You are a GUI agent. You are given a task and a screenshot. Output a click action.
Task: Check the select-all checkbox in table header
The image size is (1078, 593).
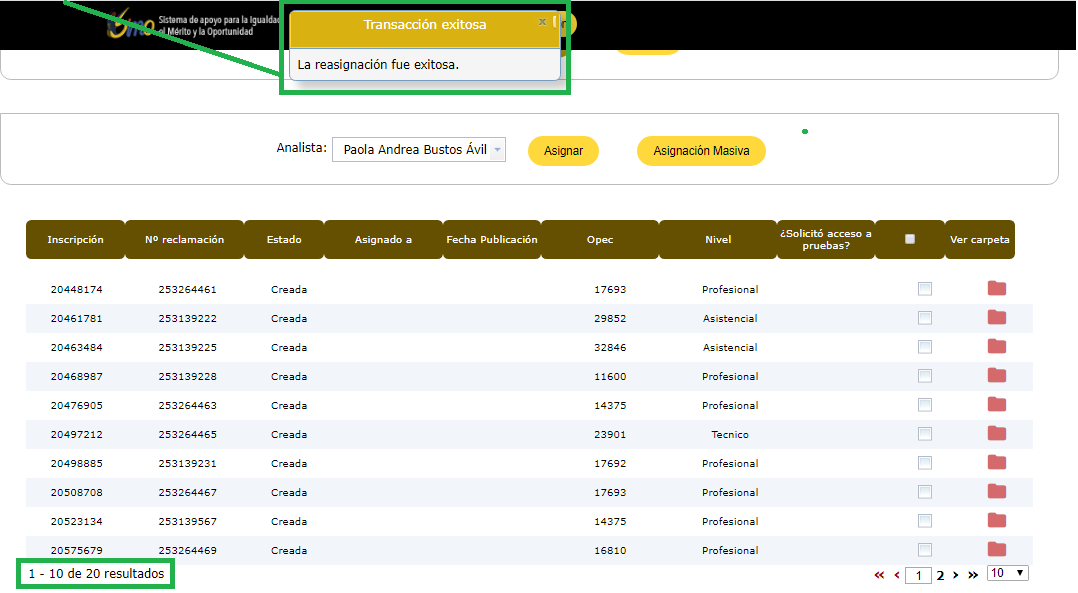[x=909, y=239]
